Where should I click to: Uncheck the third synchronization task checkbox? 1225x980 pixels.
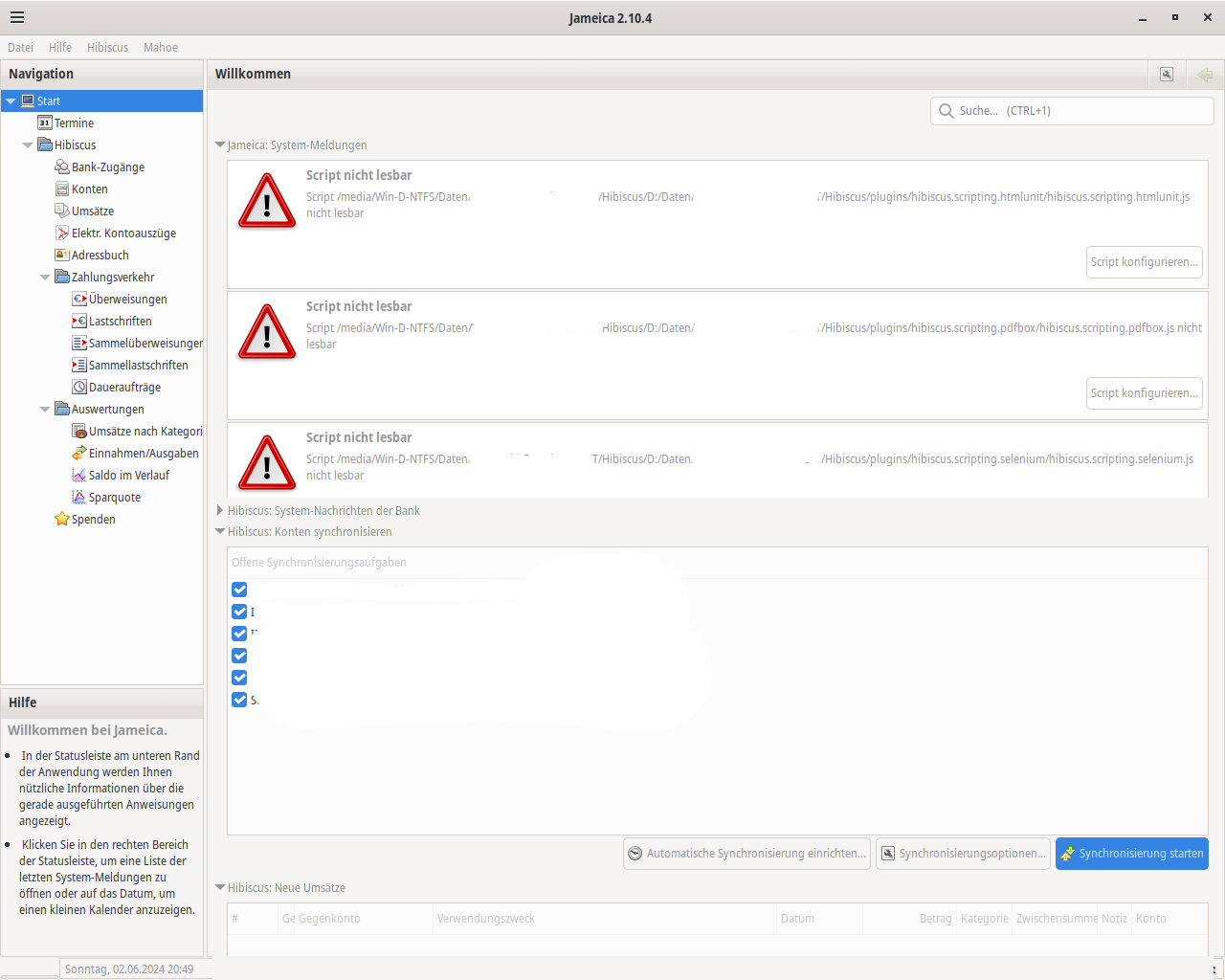239,634
